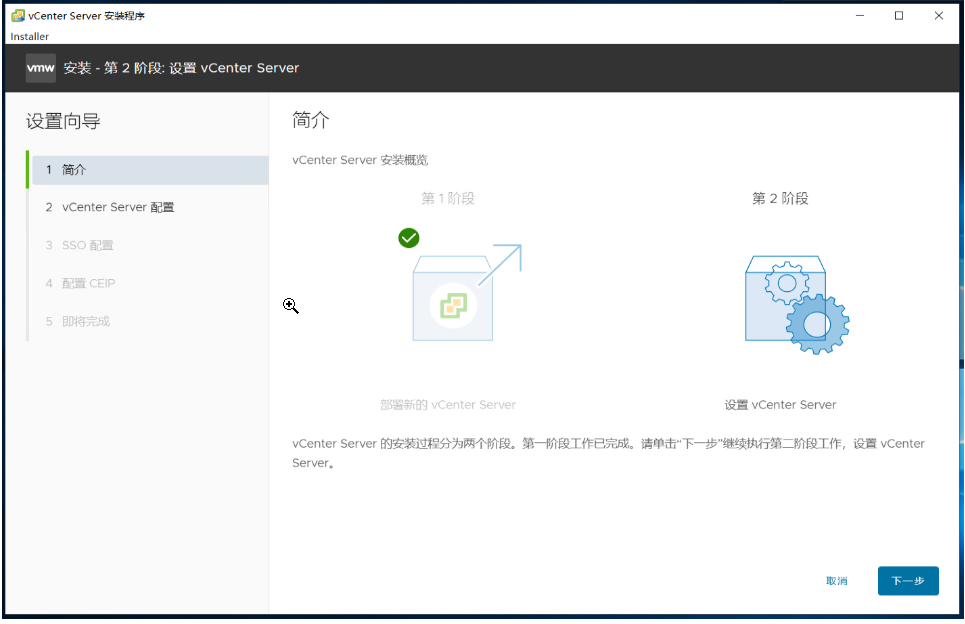965x624 pixels.
Task: Click the 简介 page heading
Action: coord(311,120)
